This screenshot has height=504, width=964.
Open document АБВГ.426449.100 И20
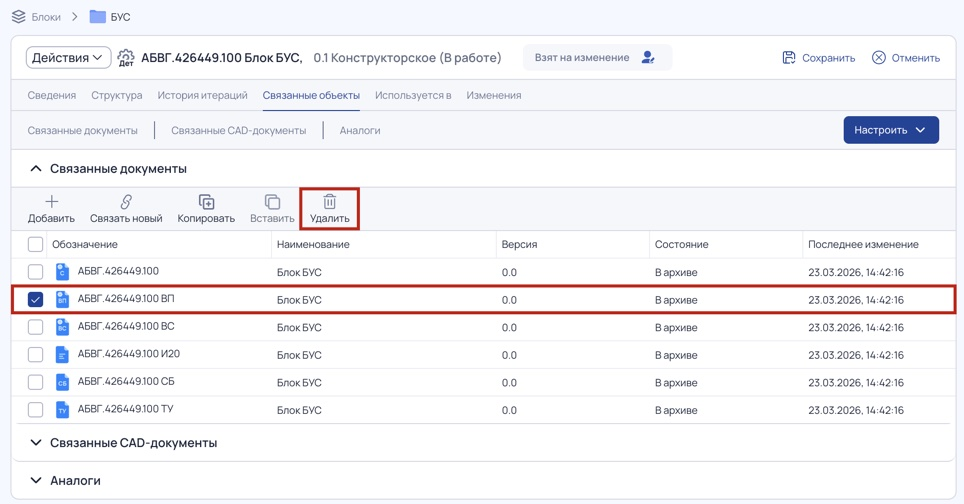coord(128,354)
